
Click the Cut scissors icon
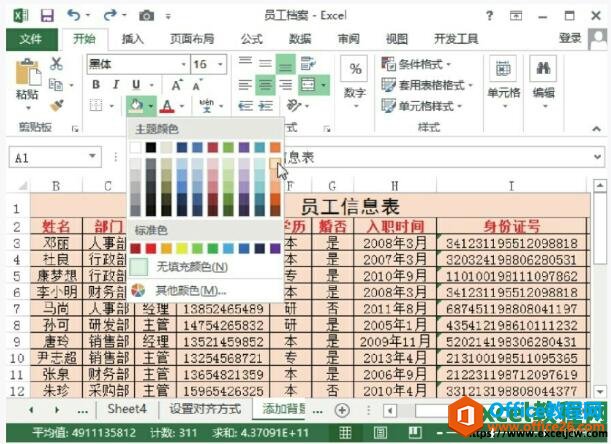pos(56,63)
